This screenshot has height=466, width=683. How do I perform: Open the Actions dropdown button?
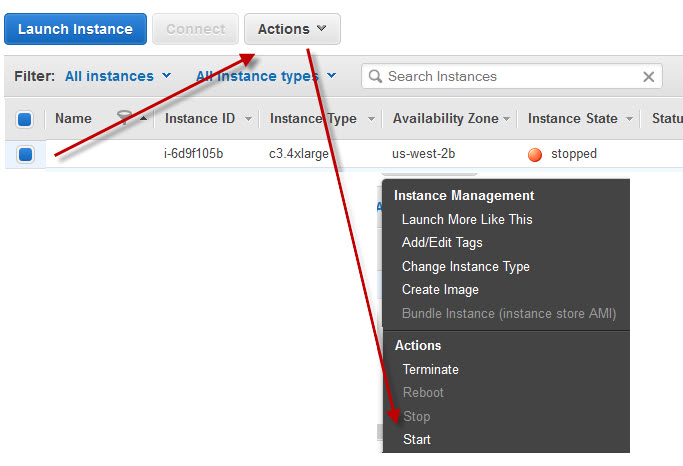(x=292, y=29)
